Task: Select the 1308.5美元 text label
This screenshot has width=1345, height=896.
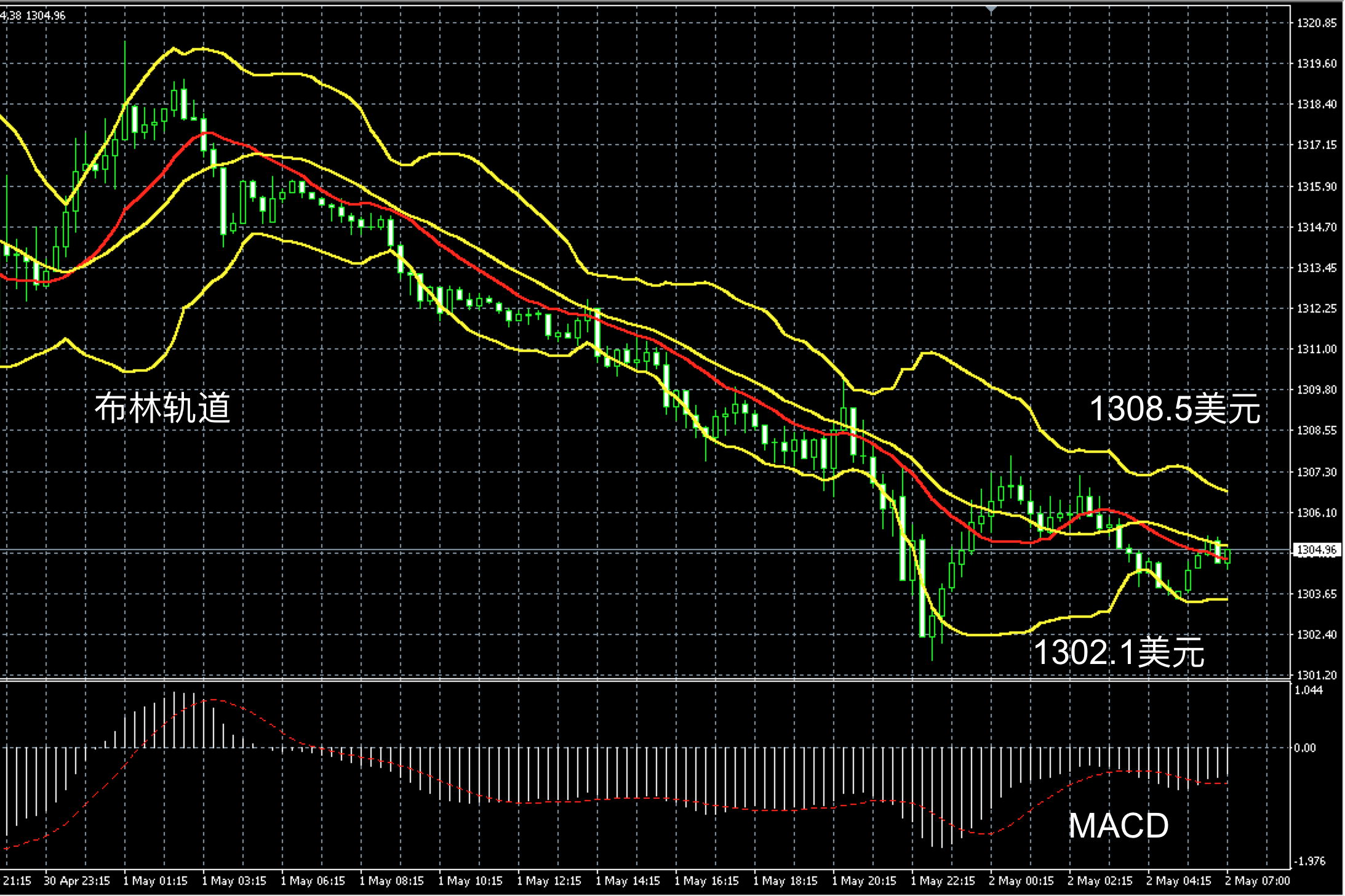Action: tap(1175, 409)
